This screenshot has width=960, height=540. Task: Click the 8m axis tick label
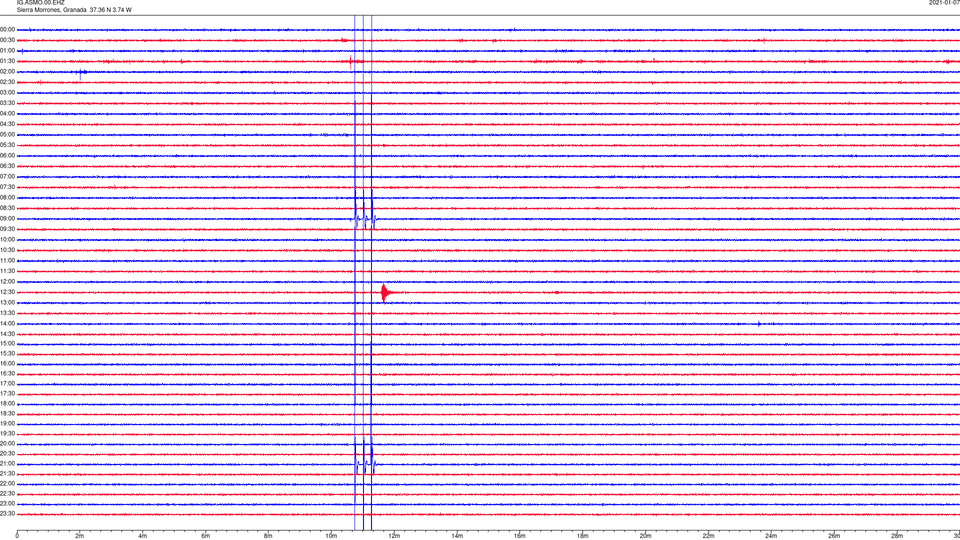(268, 536)
